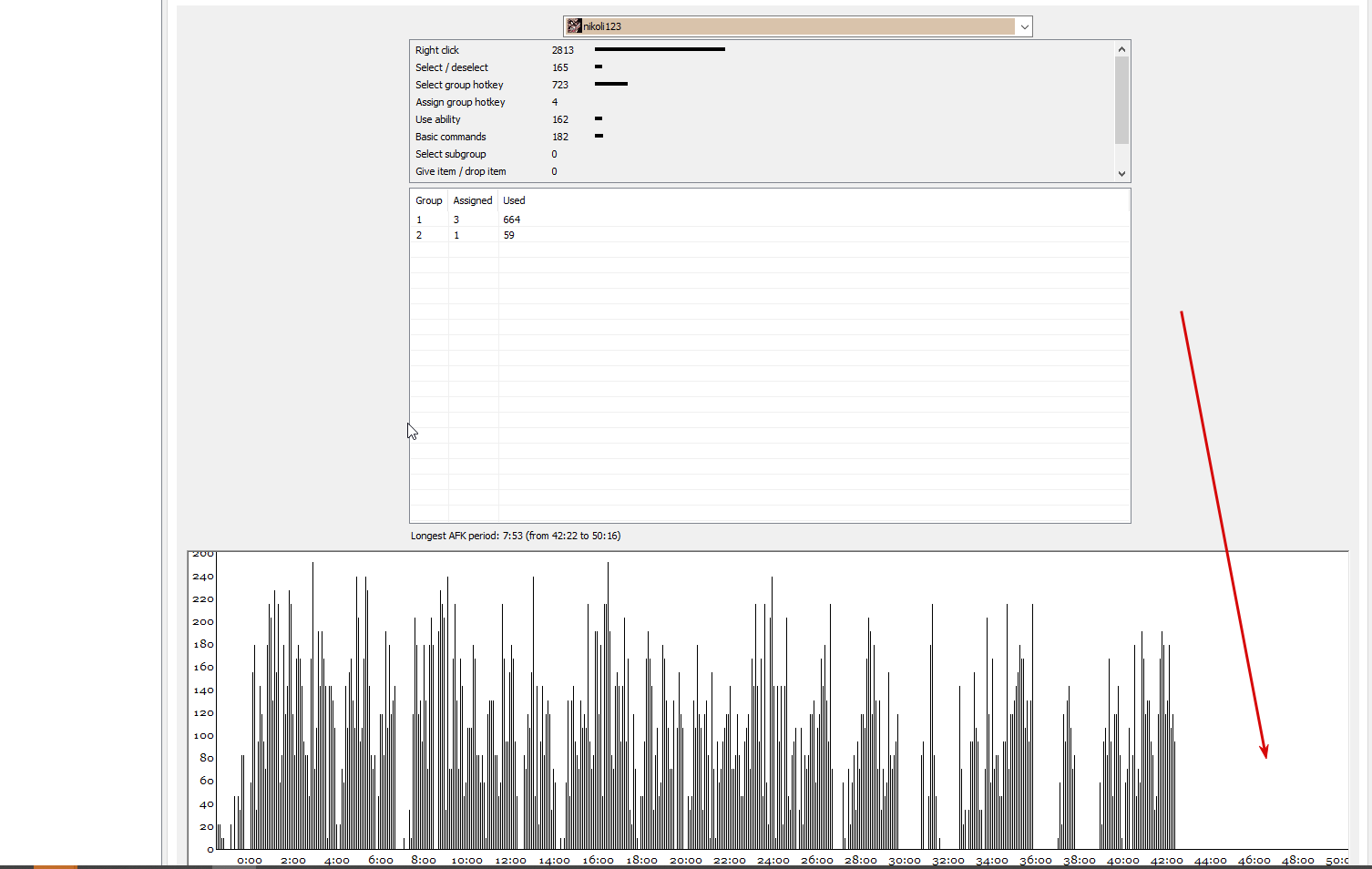
Task: Open the nikoli123 player dropdown arrow
Action: (1024, 26)
